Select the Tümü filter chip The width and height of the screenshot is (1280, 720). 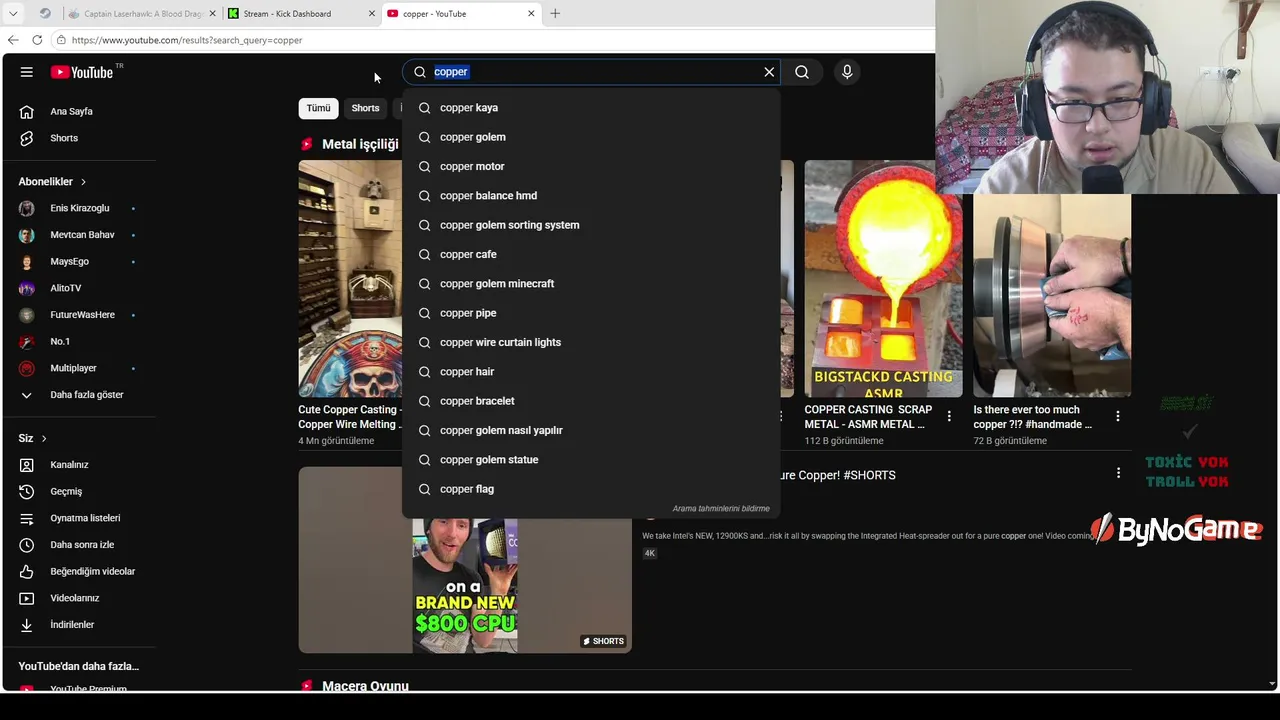pos(318,108)
